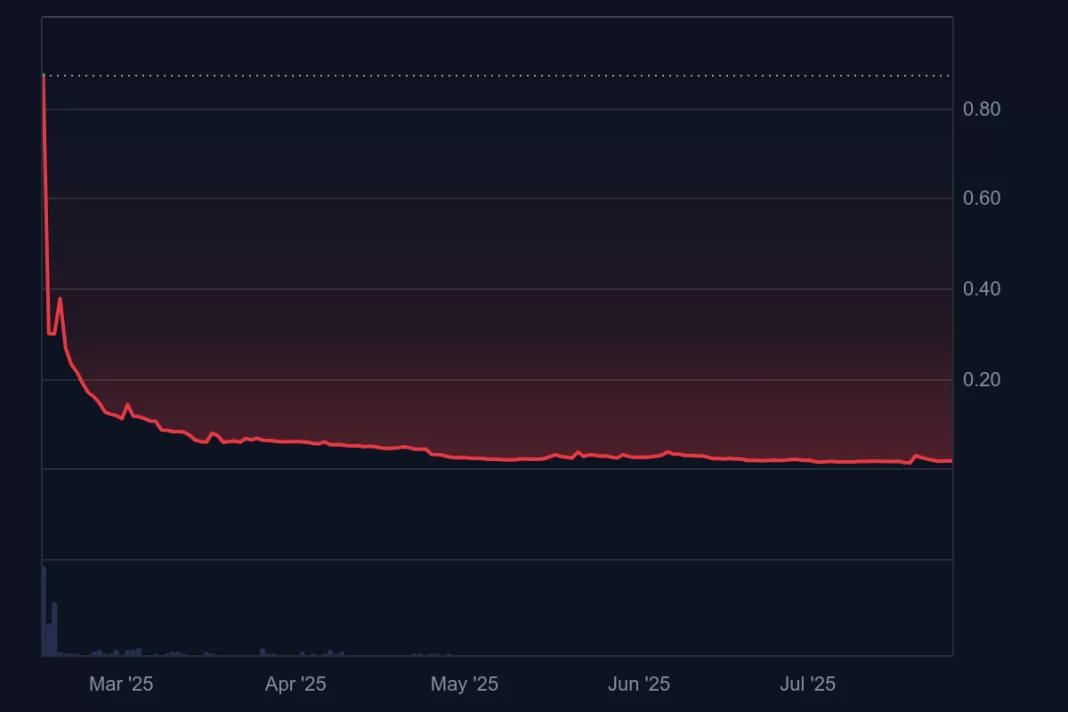Select the Jul '25 axis label

pyautogui.click(x=807, y=684)
